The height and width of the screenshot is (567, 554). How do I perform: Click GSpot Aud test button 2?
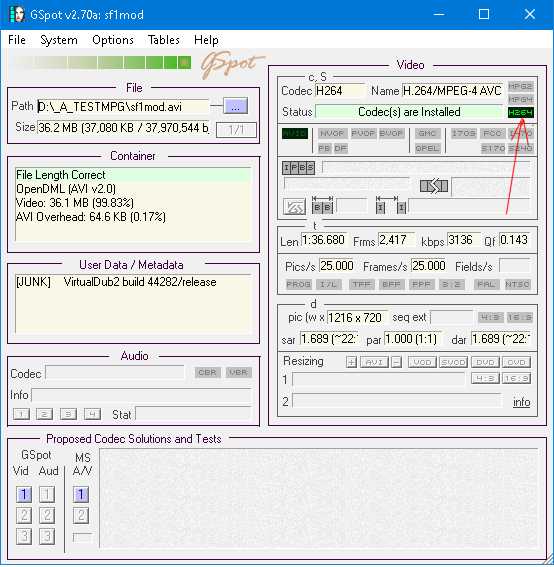pos(47,515)
